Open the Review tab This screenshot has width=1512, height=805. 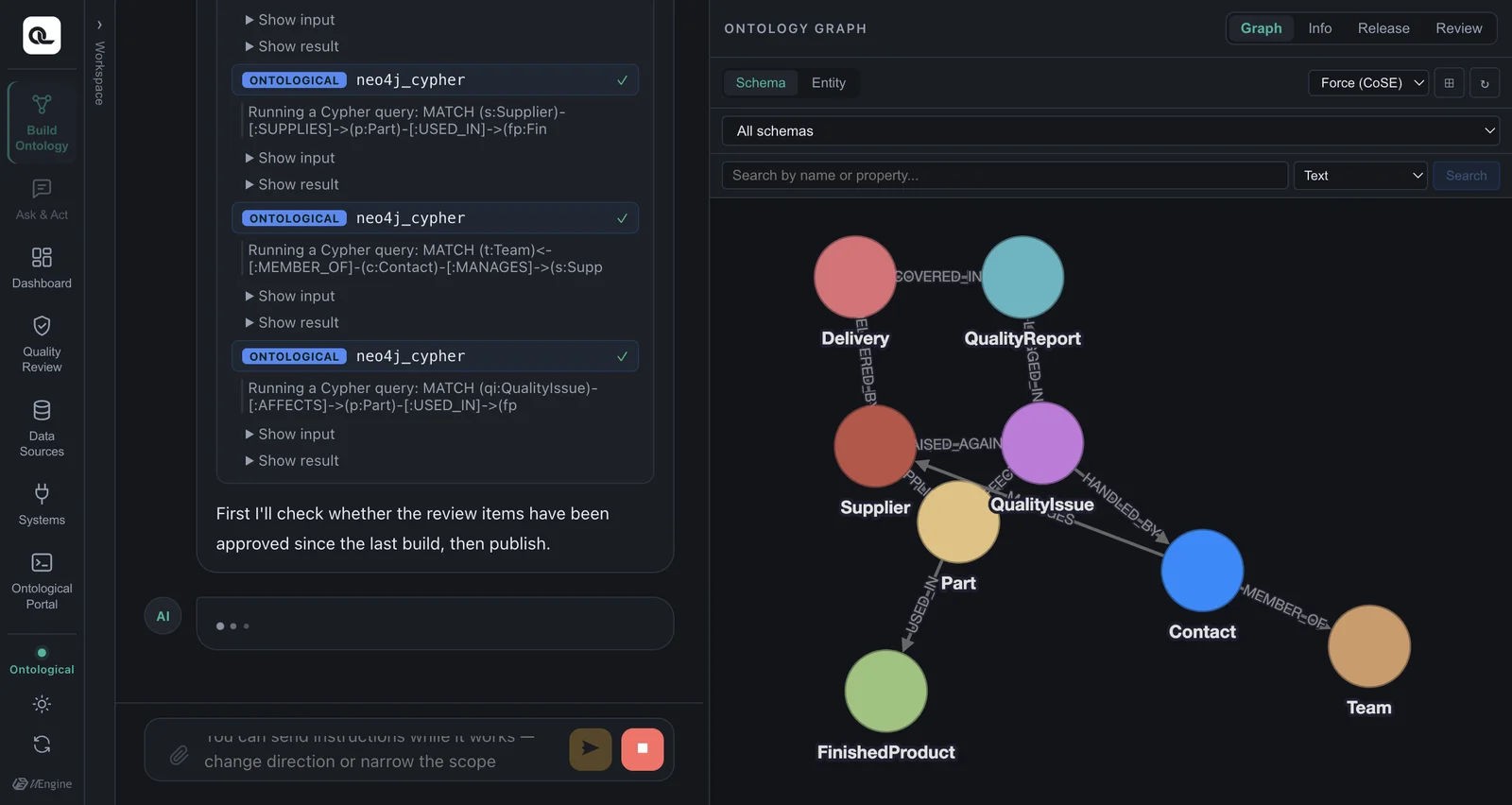(1459, 28)
